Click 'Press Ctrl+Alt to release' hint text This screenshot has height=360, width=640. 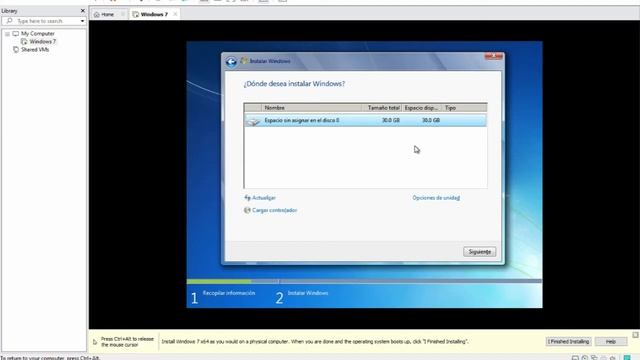(x=127, y=342)
